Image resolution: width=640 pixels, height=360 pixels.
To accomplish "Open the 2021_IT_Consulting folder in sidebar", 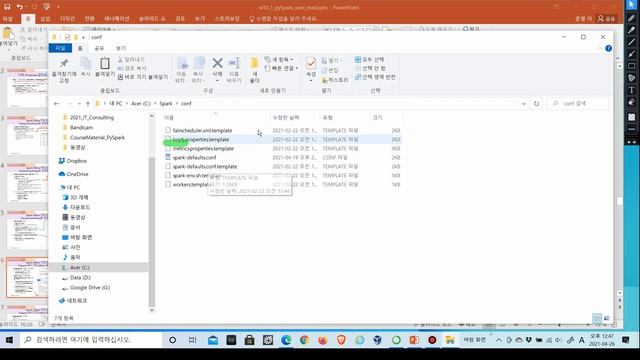I will coord(91,118).
